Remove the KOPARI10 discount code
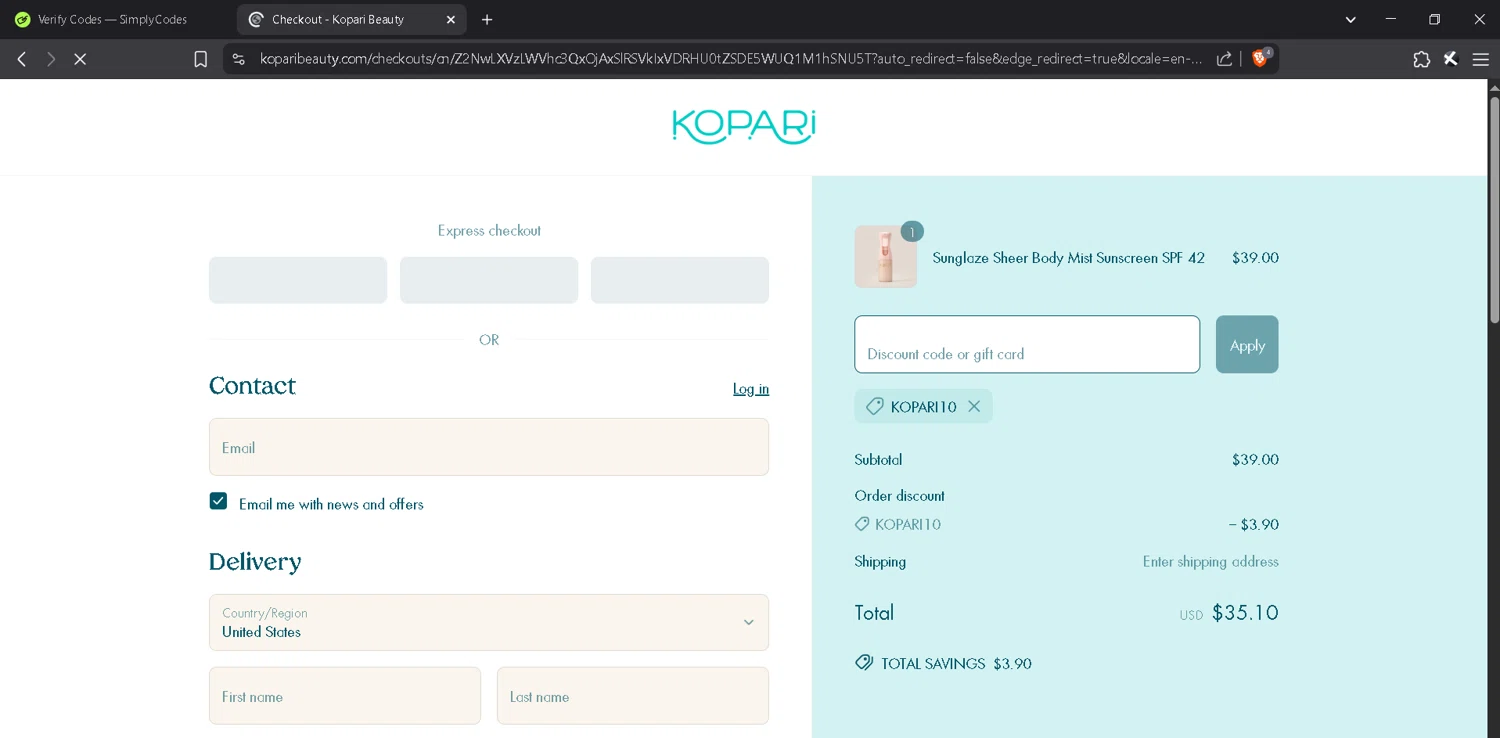The image size is (1500, 738). (974, 406)
